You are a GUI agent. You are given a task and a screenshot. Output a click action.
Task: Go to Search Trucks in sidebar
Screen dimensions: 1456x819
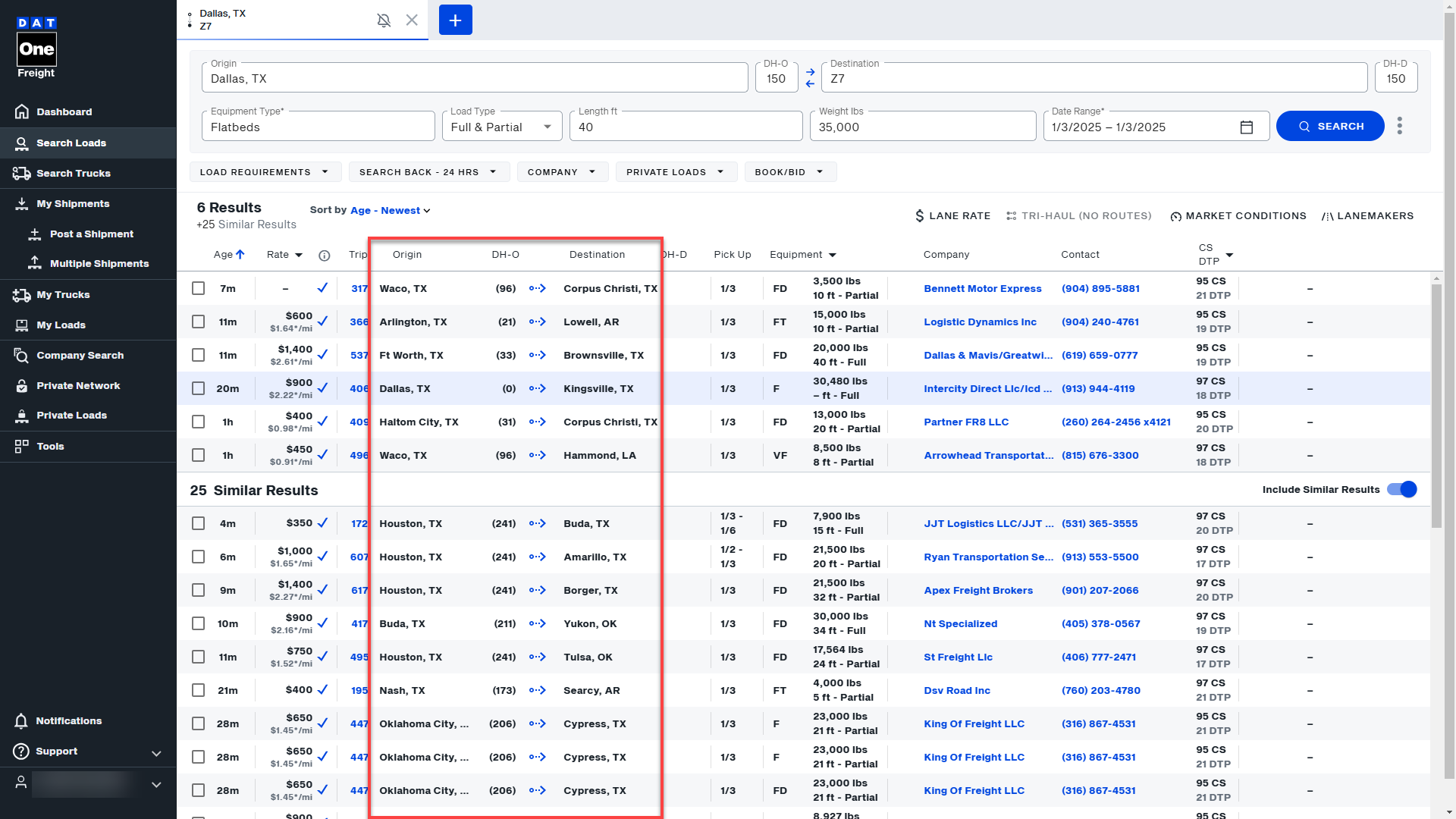point(73,173)
